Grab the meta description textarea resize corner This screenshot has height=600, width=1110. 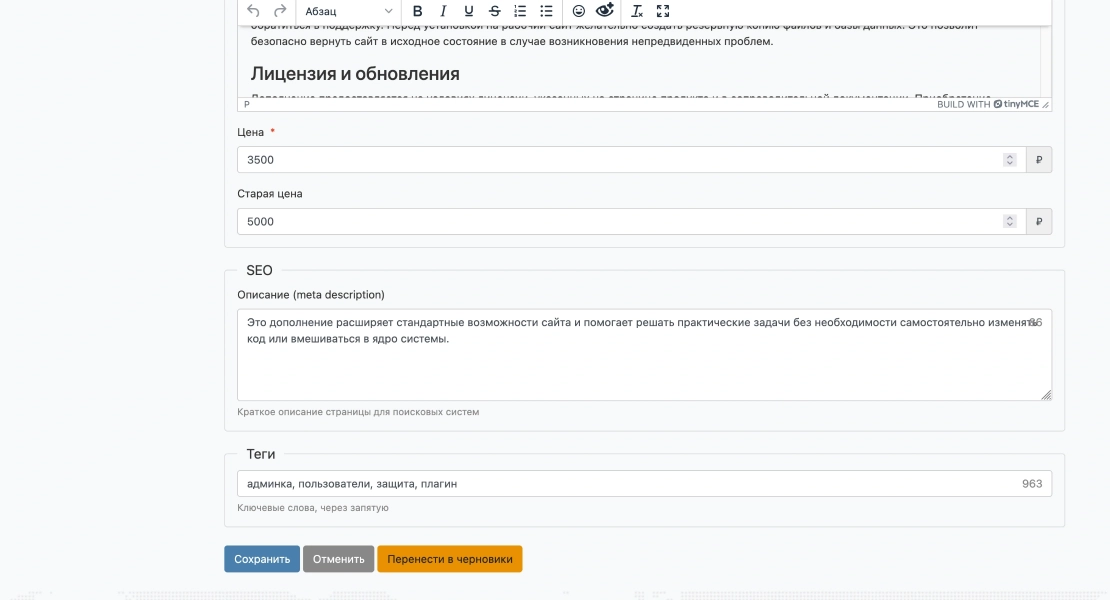tap(1046, 395)
